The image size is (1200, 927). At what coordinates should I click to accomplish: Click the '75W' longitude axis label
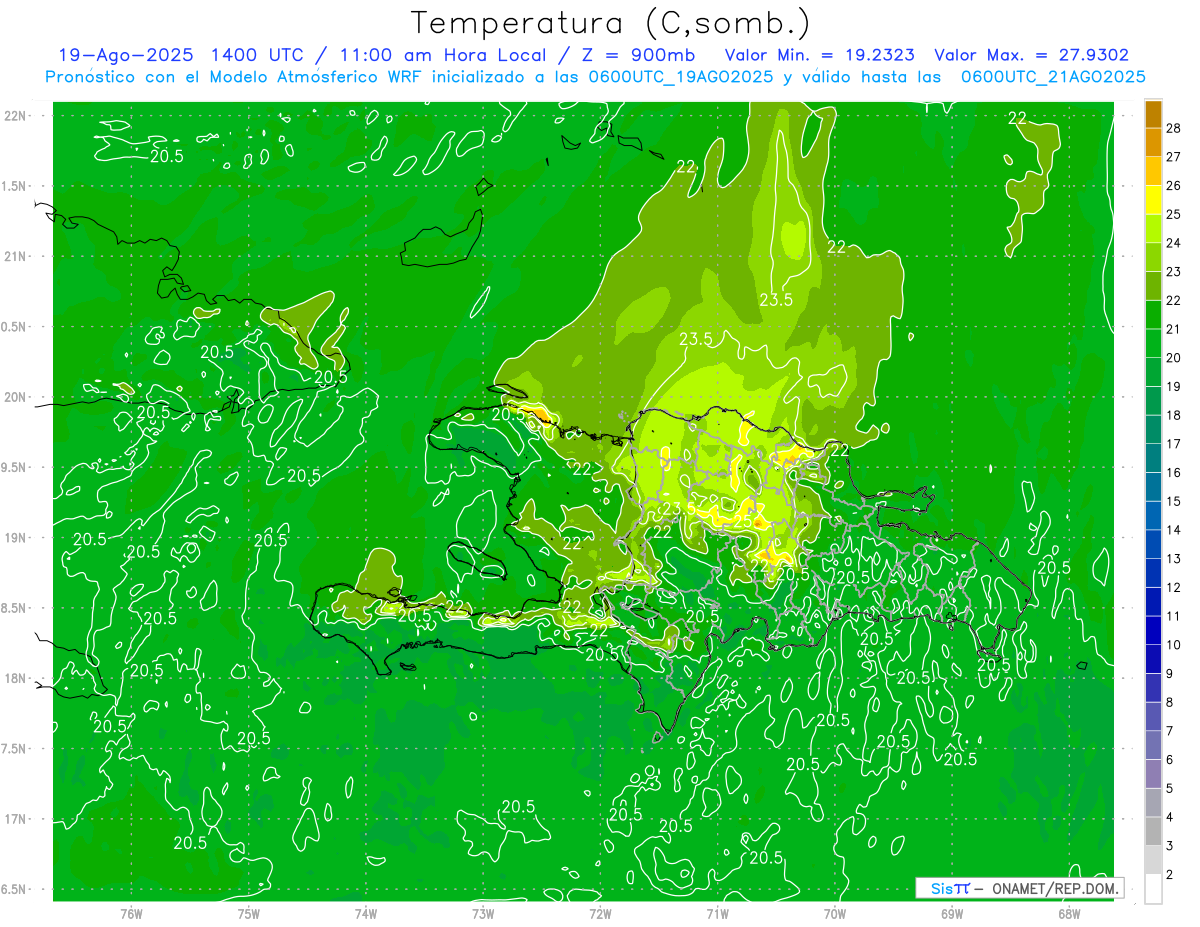pos(249,913)
